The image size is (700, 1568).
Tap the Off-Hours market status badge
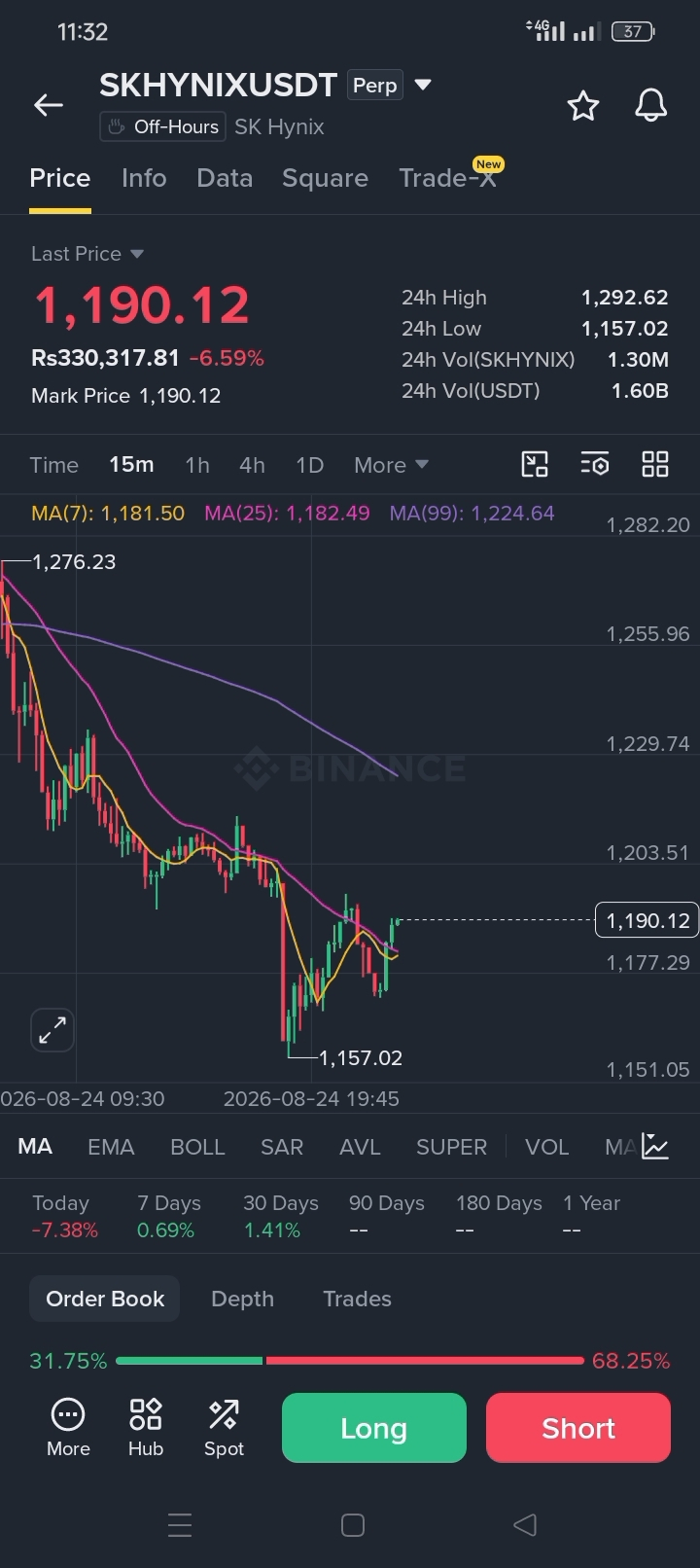click(162, 126)
